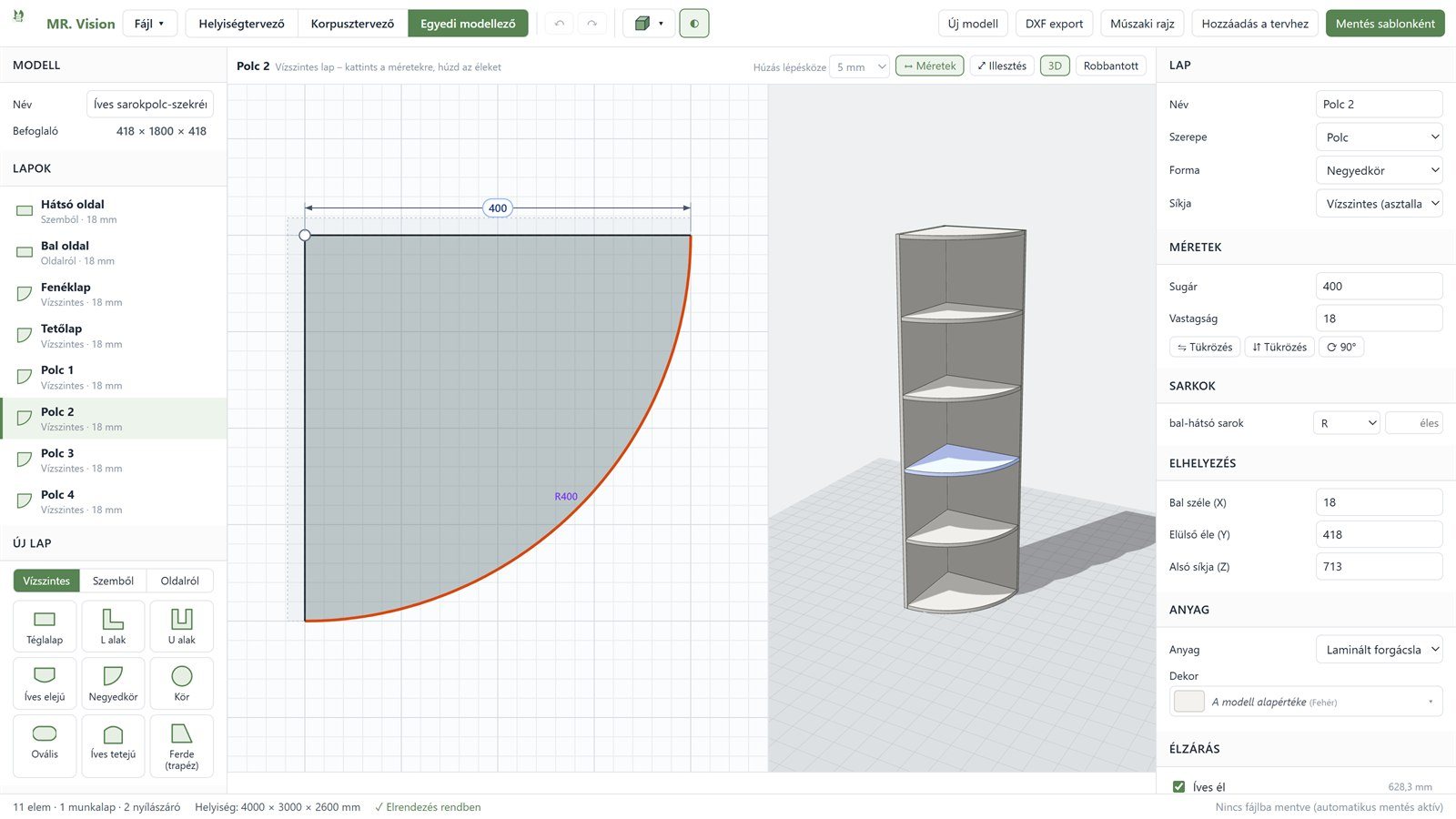The image size is (1456, 819).
Task: Select the Bal oldal panel row
Action: coord(113,253)
